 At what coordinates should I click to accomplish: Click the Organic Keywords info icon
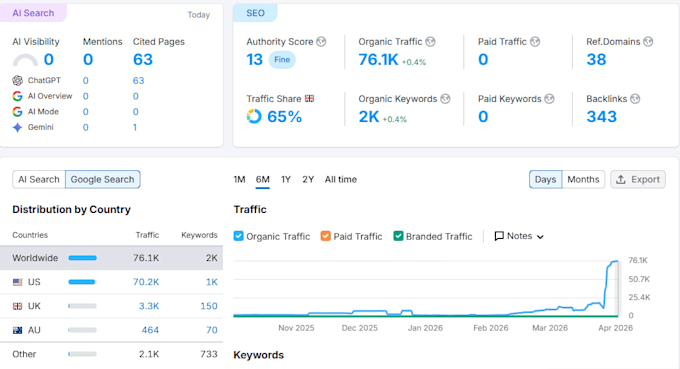click(x=445, y=99)
